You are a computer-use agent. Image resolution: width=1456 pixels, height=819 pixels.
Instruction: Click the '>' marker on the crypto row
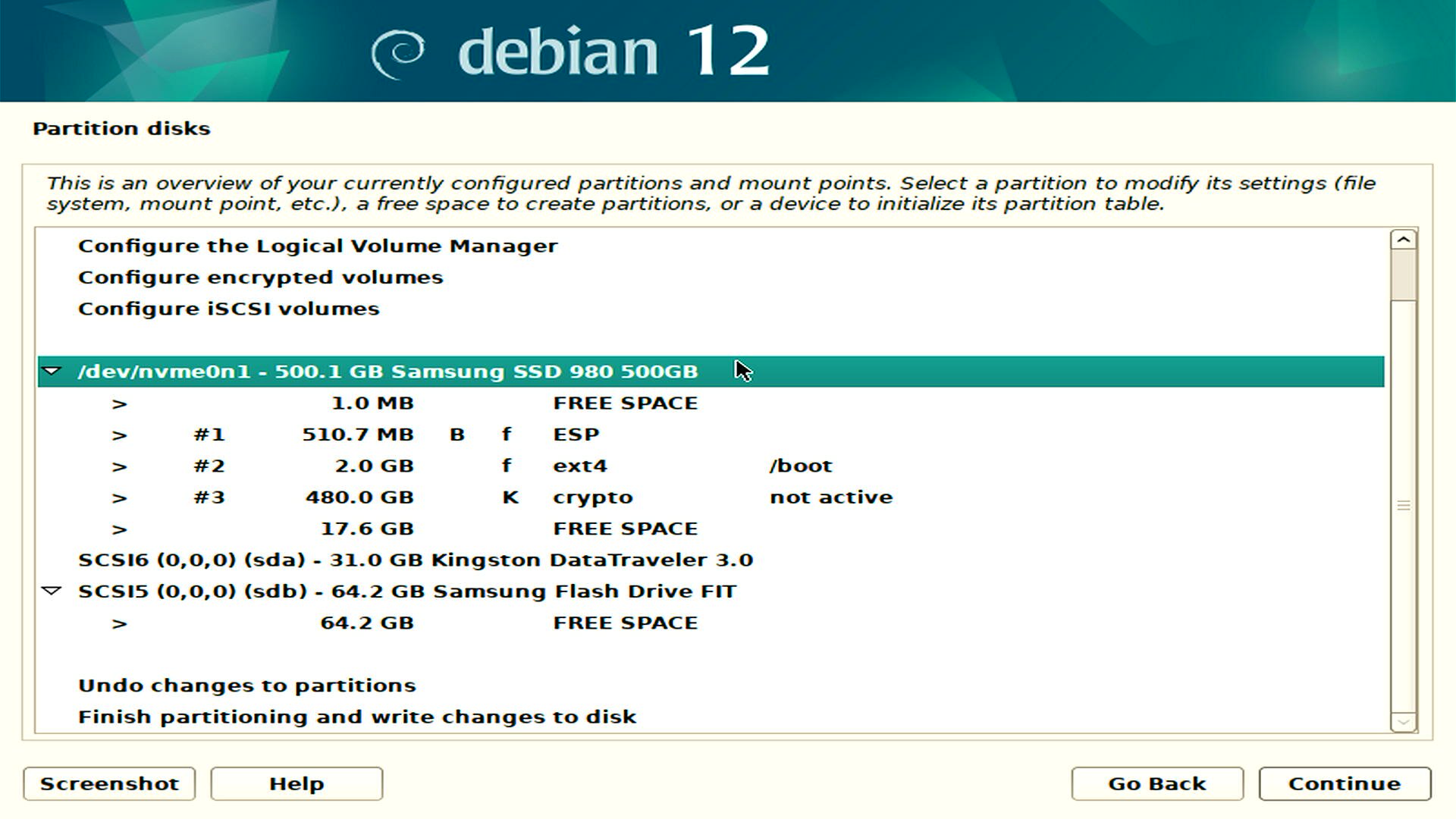click(119, 498)
